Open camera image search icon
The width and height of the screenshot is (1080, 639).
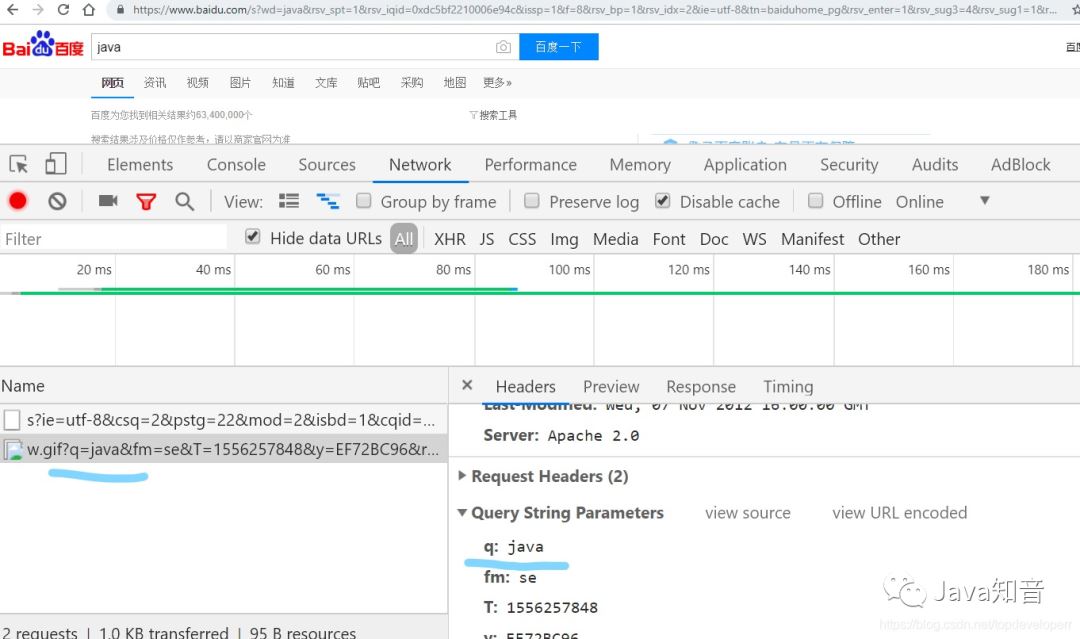[x=503, y=47]
